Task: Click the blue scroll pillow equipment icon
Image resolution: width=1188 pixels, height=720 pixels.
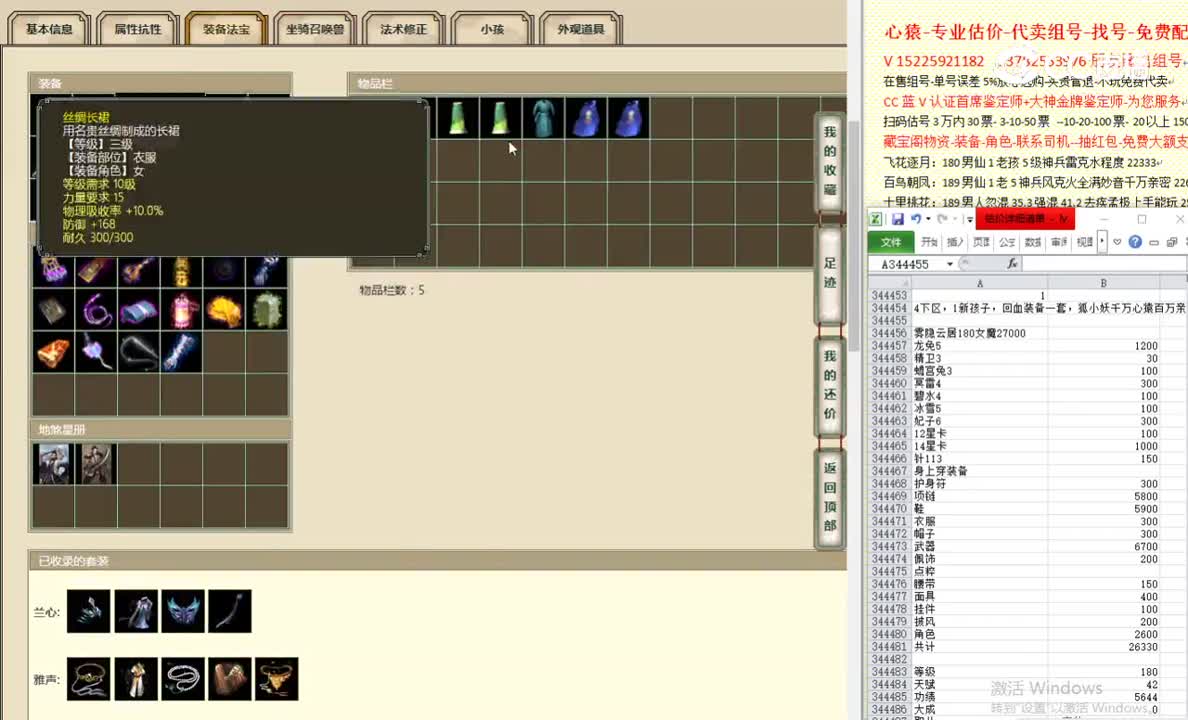Action: point(139,311)
